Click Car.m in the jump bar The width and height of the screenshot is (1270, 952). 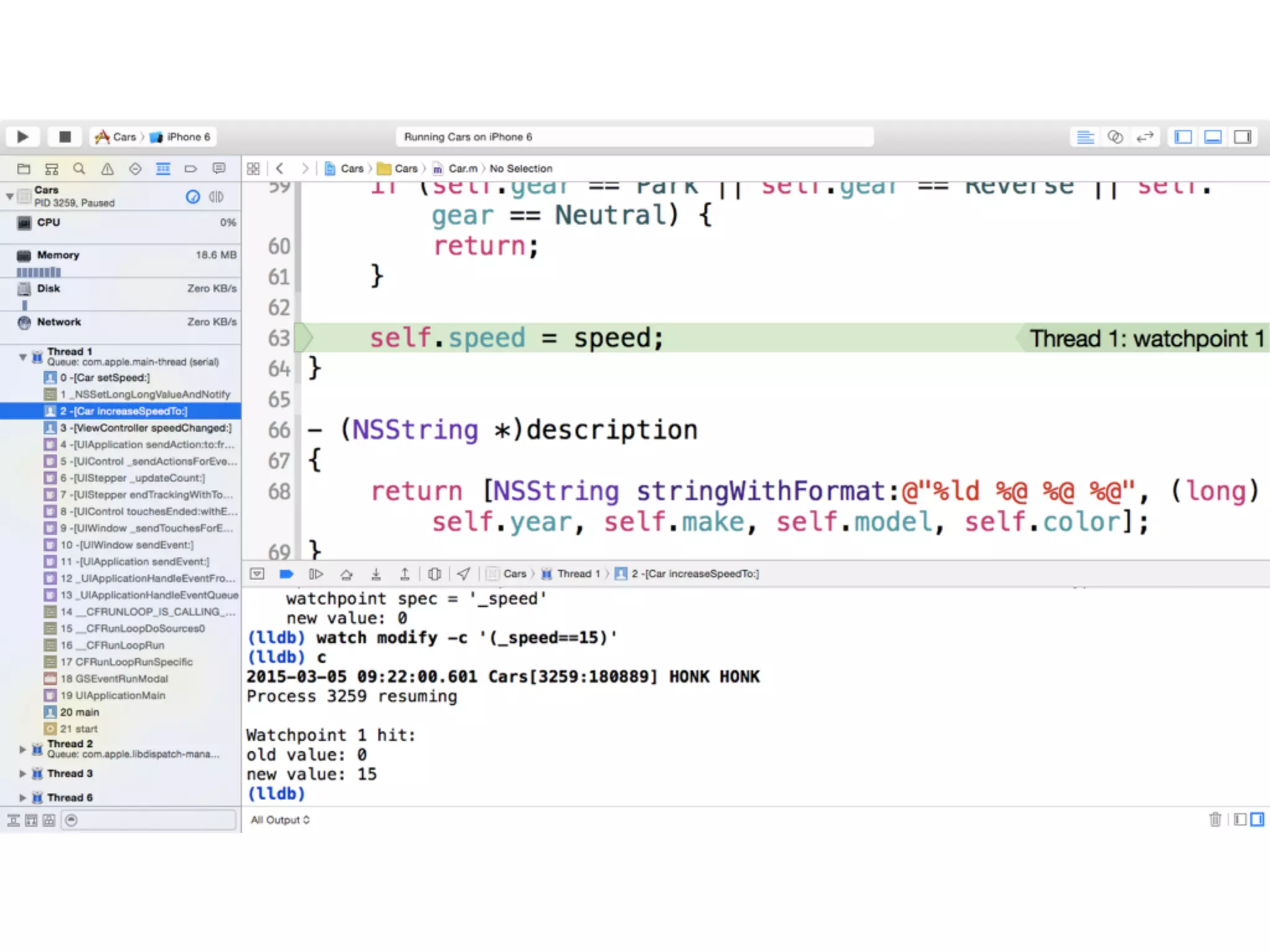point(463,169)
